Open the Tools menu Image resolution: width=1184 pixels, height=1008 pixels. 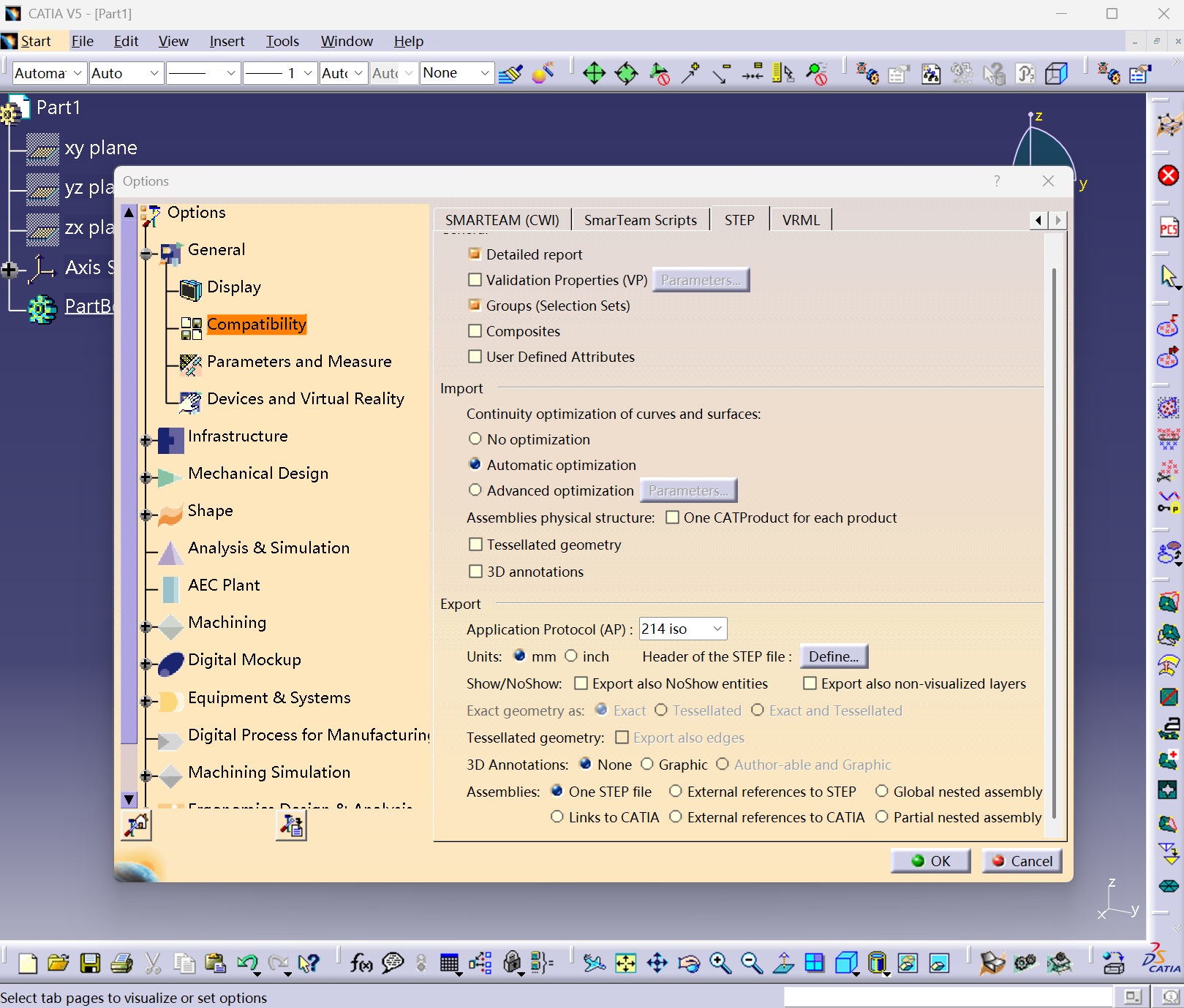click(x=282, y=41)
